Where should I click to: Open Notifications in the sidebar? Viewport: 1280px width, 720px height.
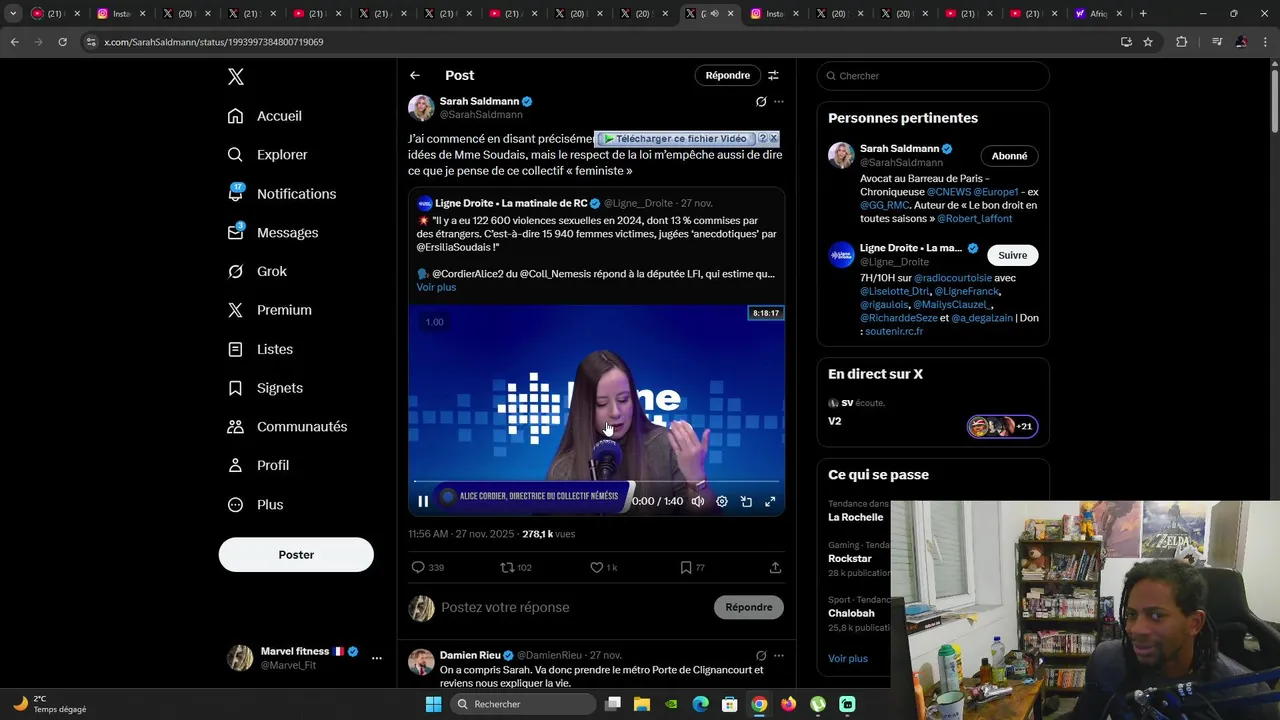click(x=282, y=194)
